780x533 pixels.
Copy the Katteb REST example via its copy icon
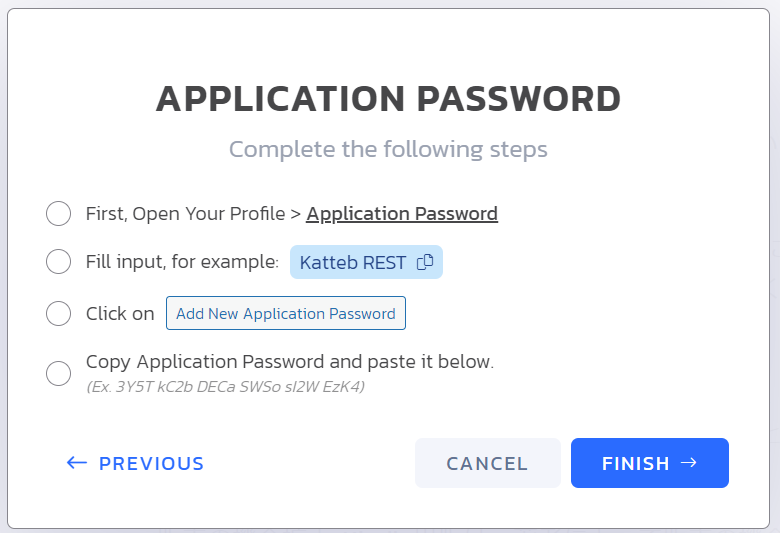(425, 262)
